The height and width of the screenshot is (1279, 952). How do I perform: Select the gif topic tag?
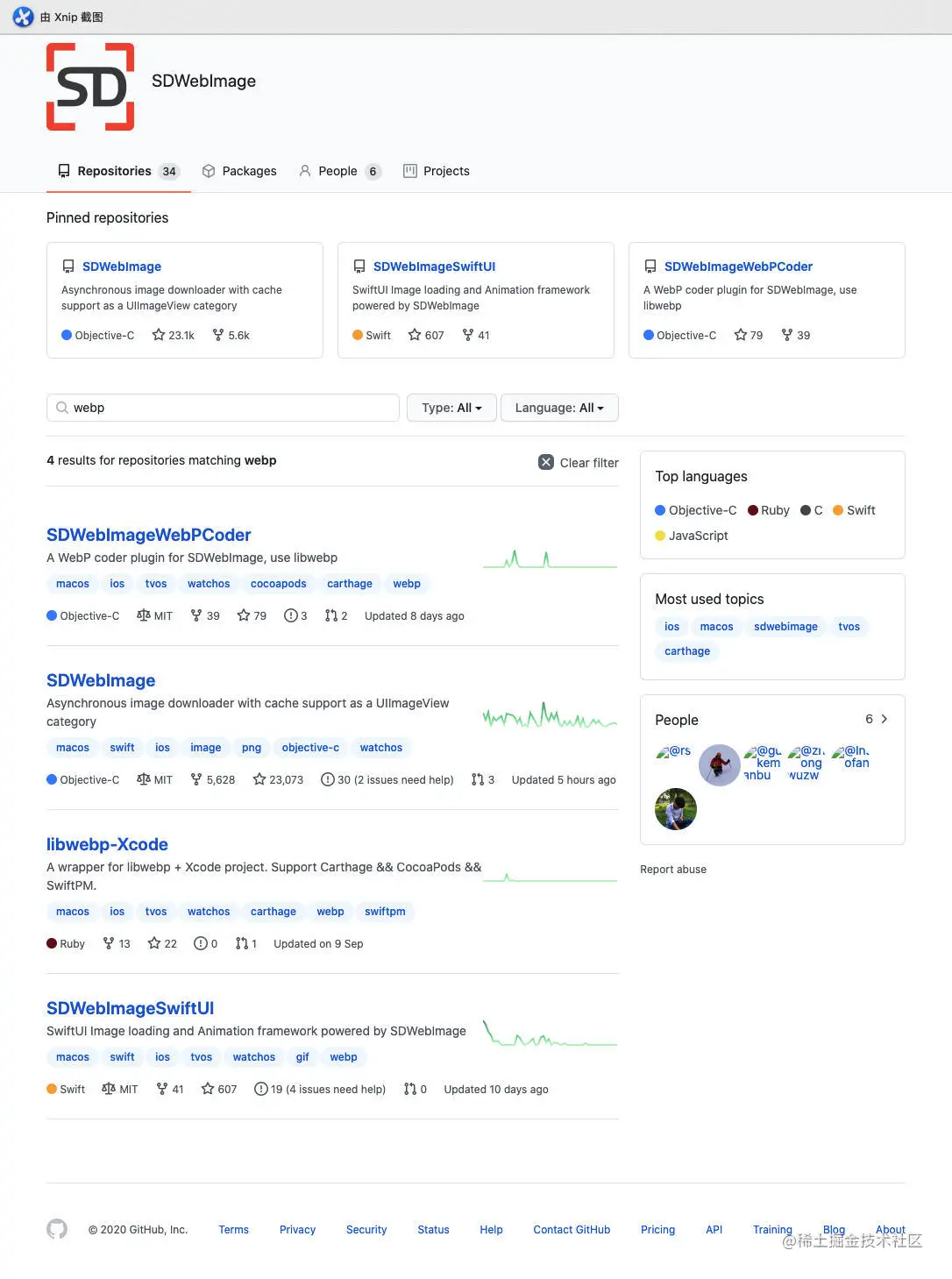(302, 1057)
